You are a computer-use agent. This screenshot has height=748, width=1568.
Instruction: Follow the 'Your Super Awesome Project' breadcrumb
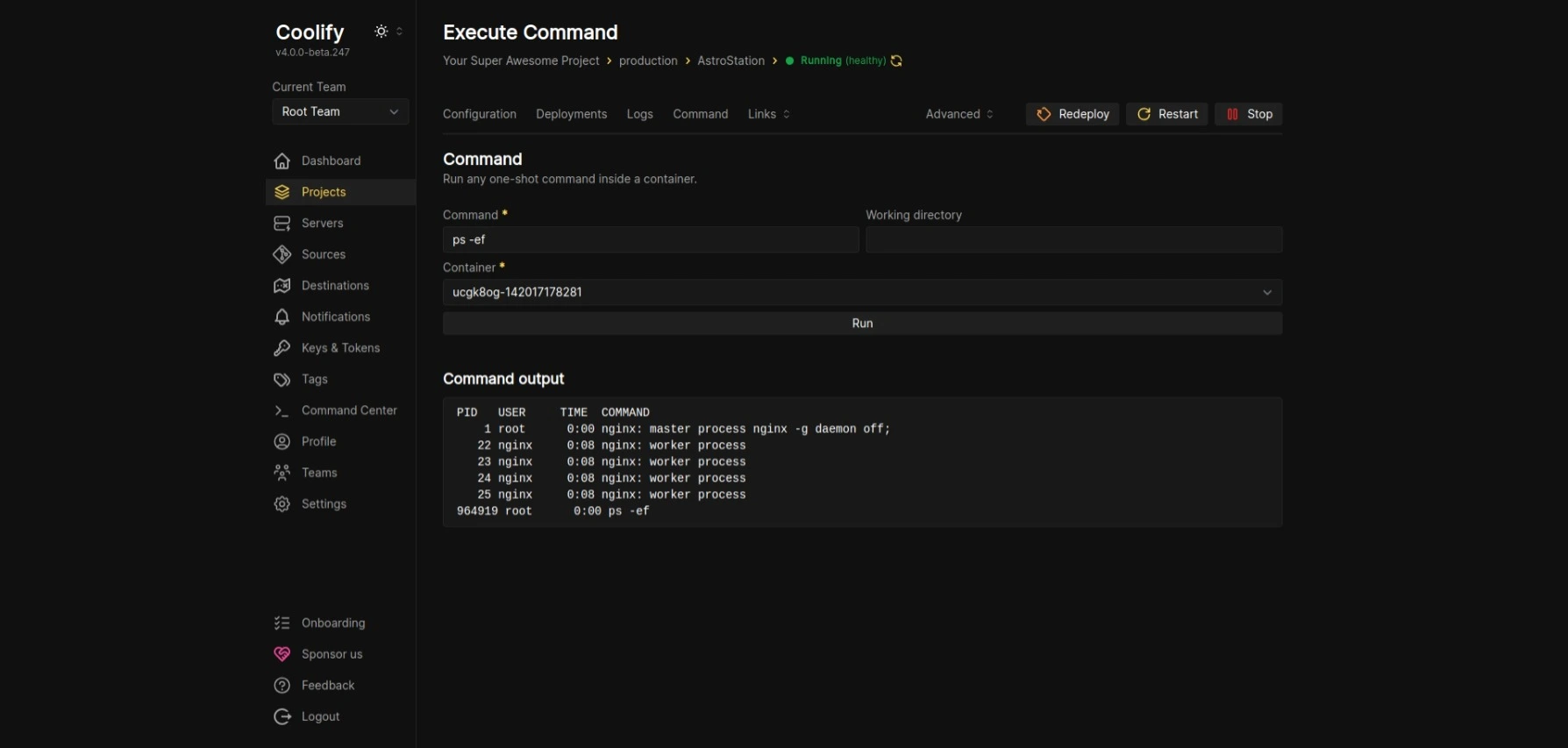[521, 61]
